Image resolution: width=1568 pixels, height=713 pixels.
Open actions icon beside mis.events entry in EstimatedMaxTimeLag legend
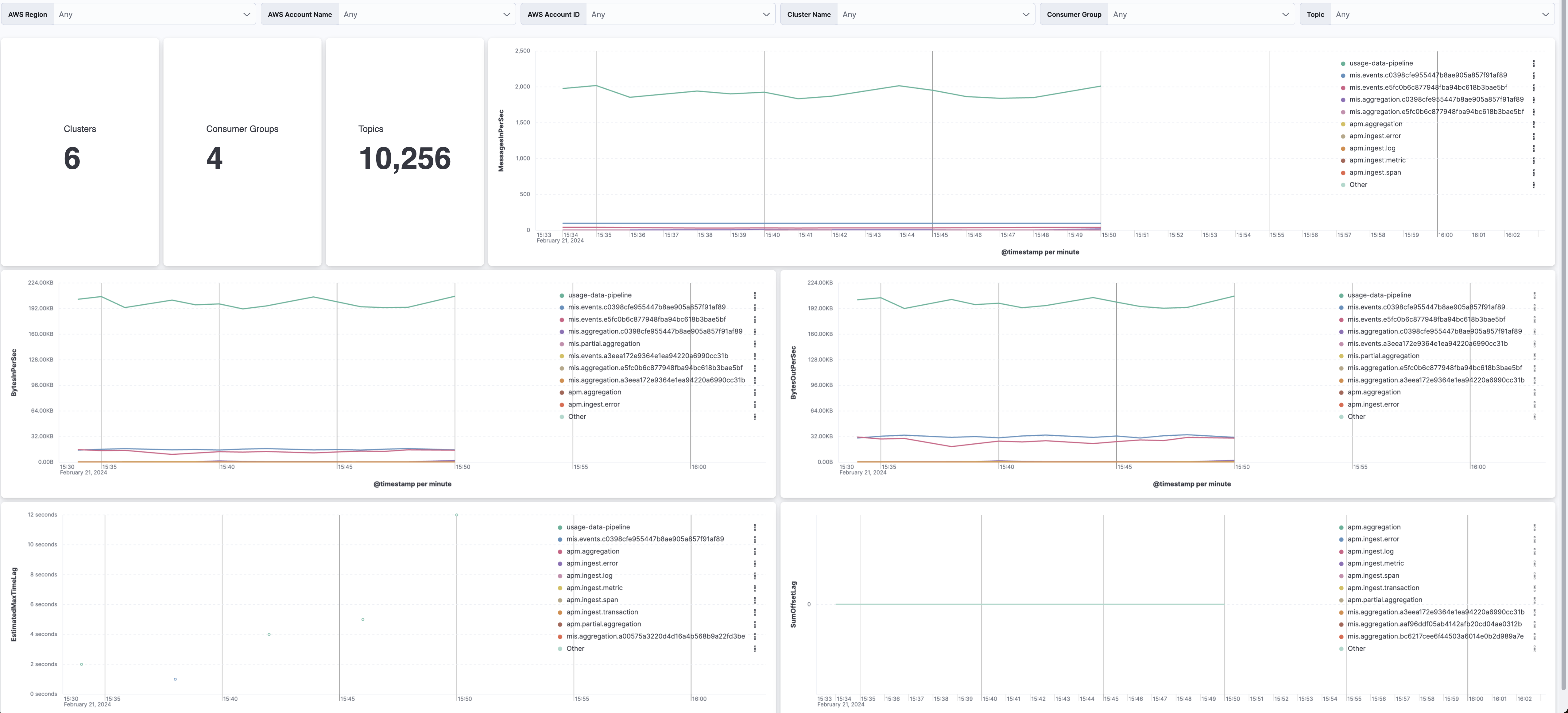pyautogui.click(x=755, y=538)
